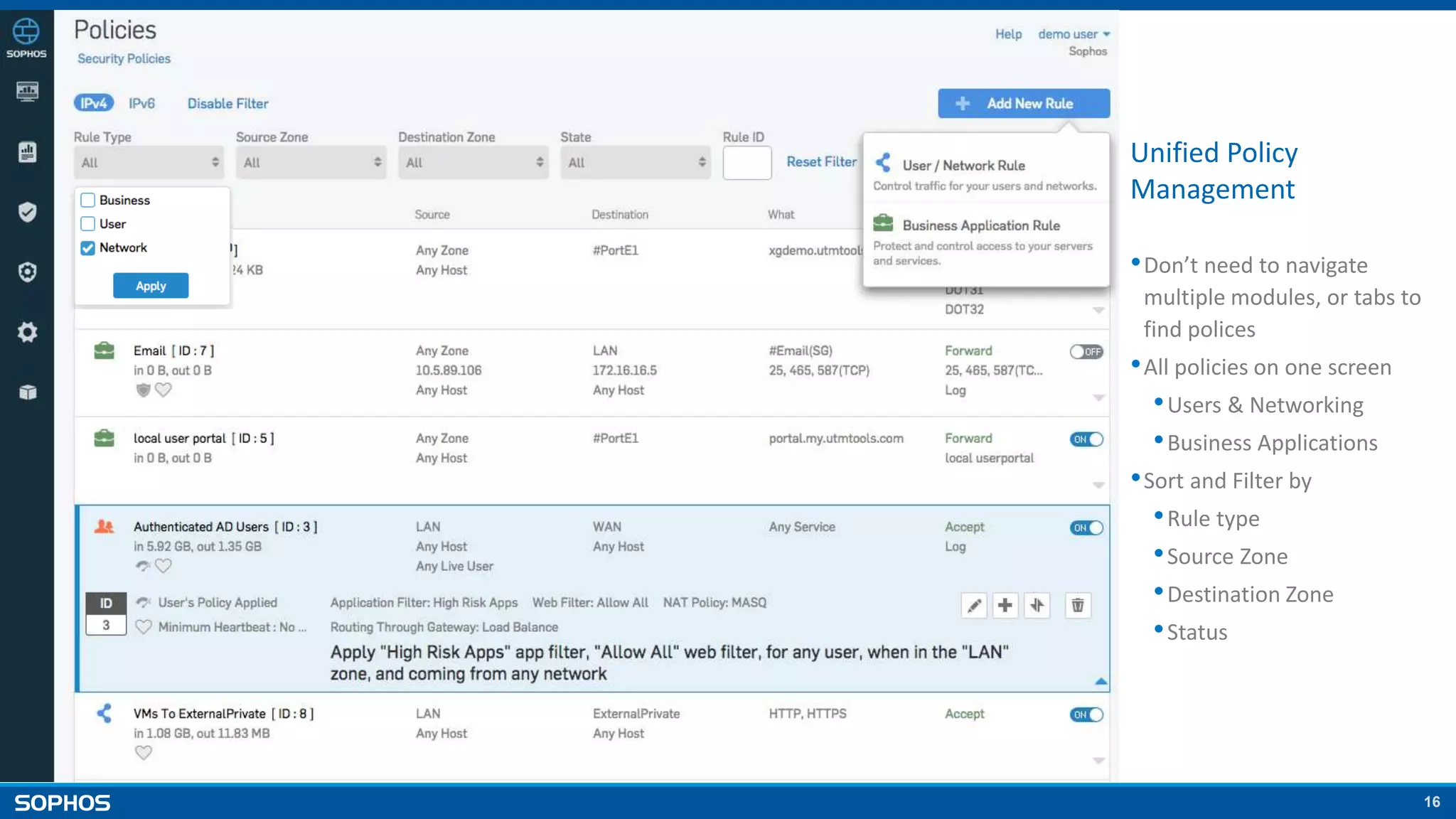Viewport: 1456px width, 819px height.
Task: Click the Email [ID:7] rule name
Action: (x=174, y=350)
